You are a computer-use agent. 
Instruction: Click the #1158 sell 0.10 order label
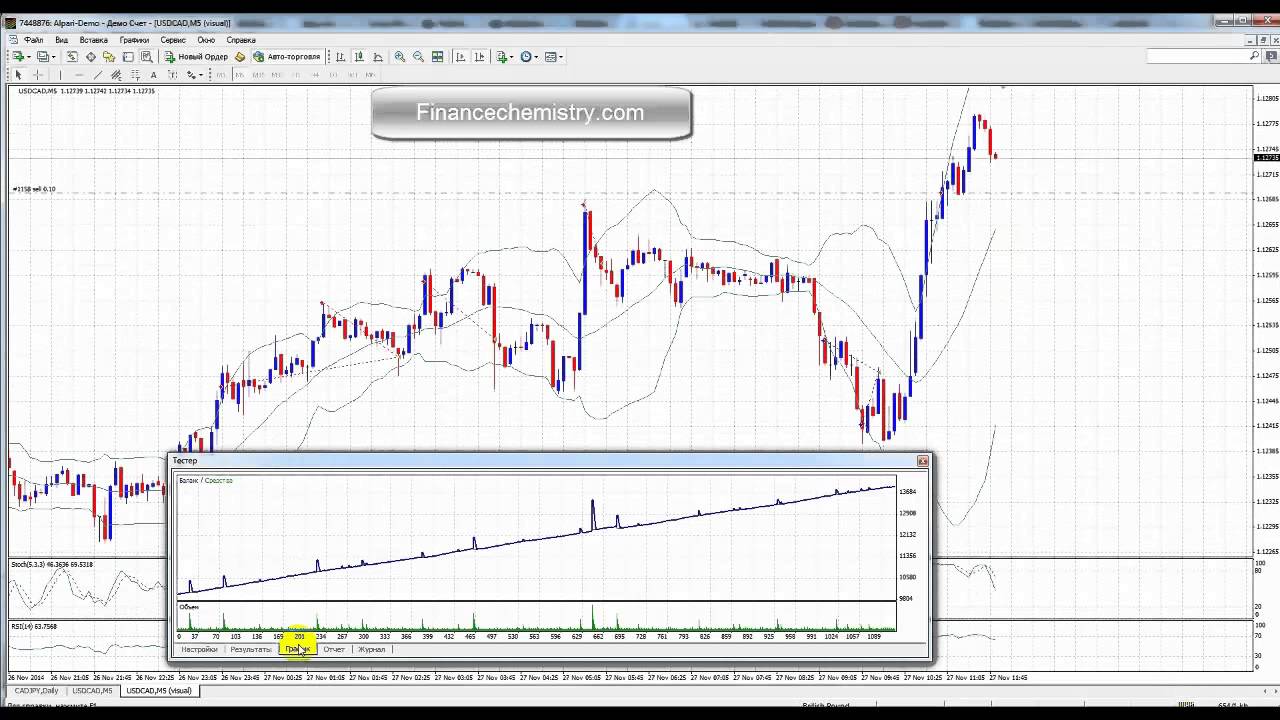pyautogui.click(x=34, y=189)
